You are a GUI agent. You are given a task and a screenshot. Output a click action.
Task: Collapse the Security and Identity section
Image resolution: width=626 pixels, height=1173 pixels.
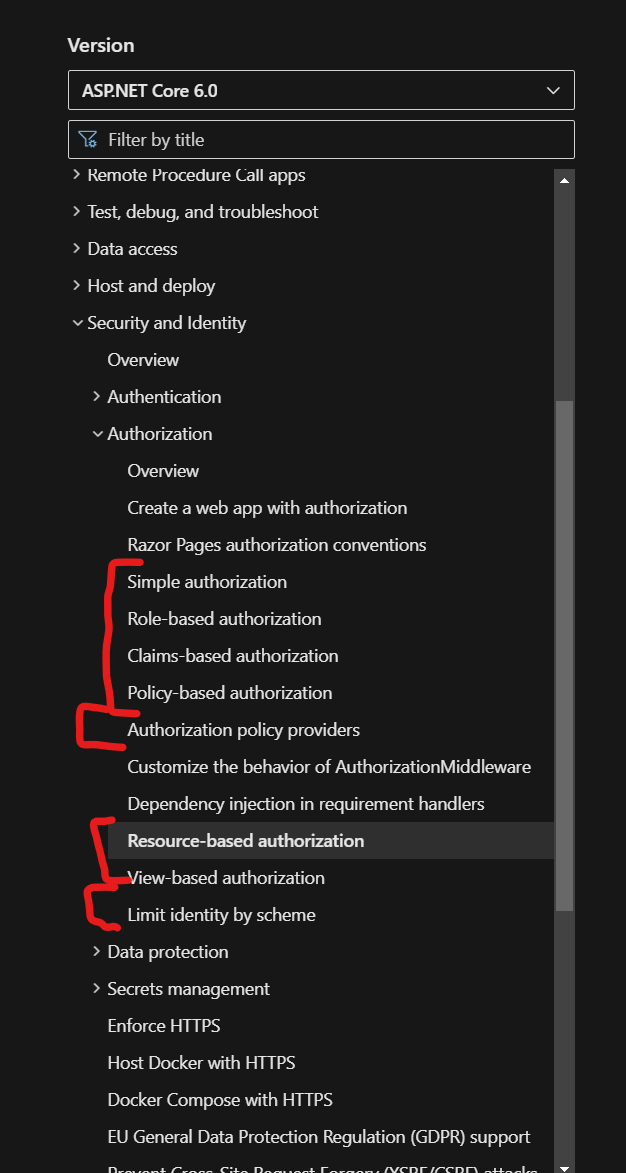[x=77, y=323]
